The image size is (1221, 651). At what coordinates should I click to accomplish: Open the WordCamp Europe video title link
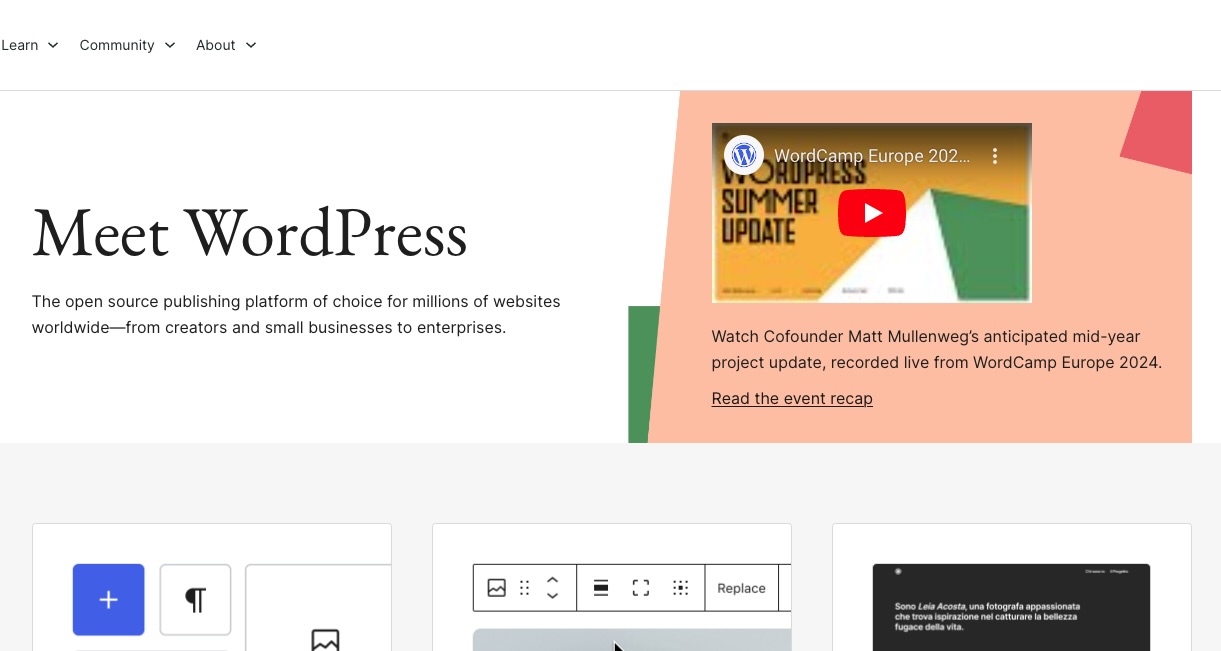pyautogui.click(x=872, y=156)
